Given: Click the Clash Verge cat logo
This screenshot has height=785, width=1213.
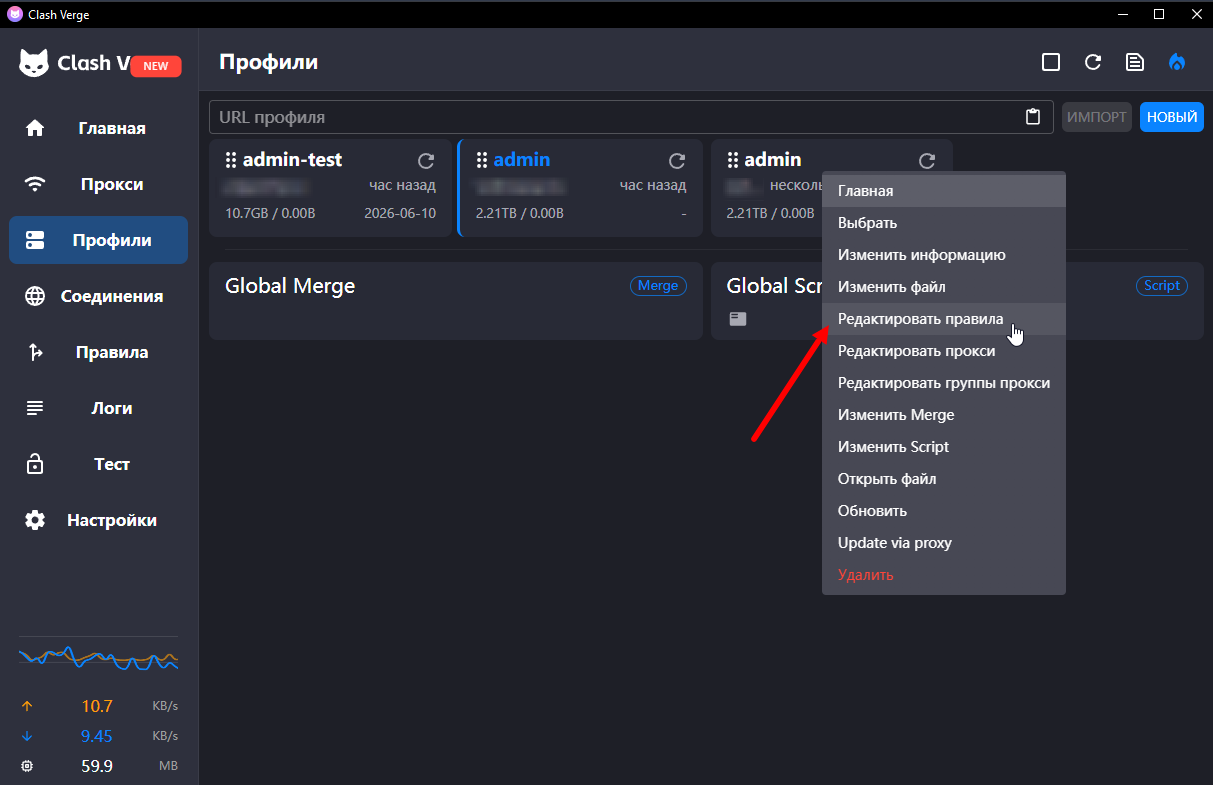Looking at the screenshot, I should tap(34, 63).
